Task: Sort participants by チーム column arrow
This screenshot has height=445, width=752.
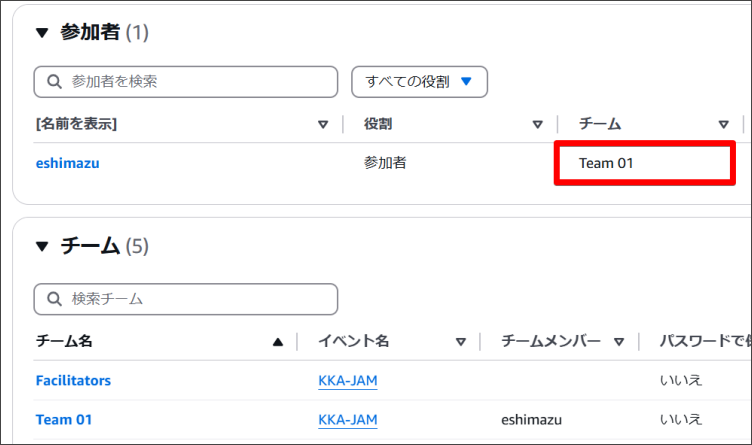Action: click(x=723, y=125)
